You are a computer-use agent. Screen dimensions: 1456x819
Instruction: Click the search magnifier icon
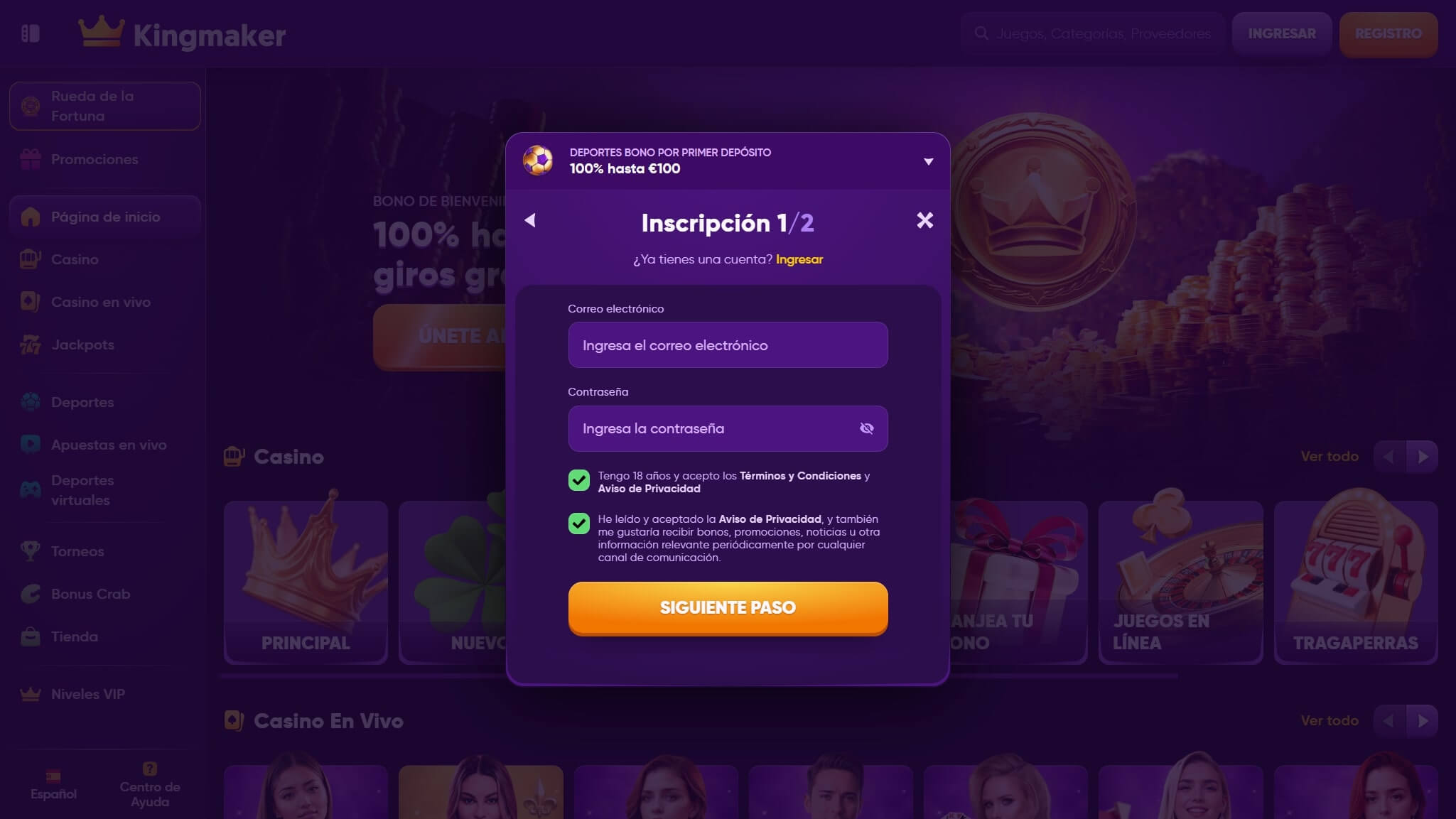point(981,33)
